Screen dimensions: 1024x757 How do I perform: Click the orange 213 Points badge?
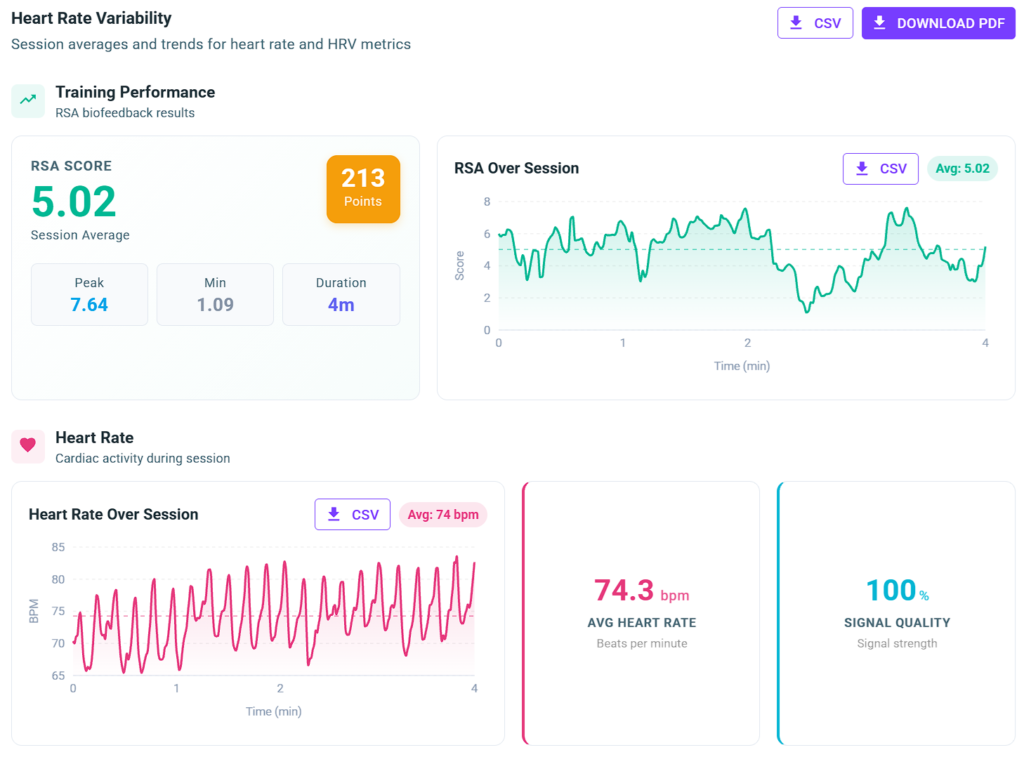tap(363, 189)
